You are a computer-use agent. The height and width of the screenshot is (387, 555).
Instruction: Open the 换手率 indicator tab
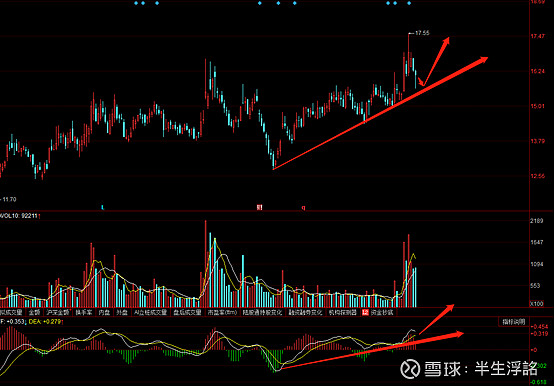84,312
